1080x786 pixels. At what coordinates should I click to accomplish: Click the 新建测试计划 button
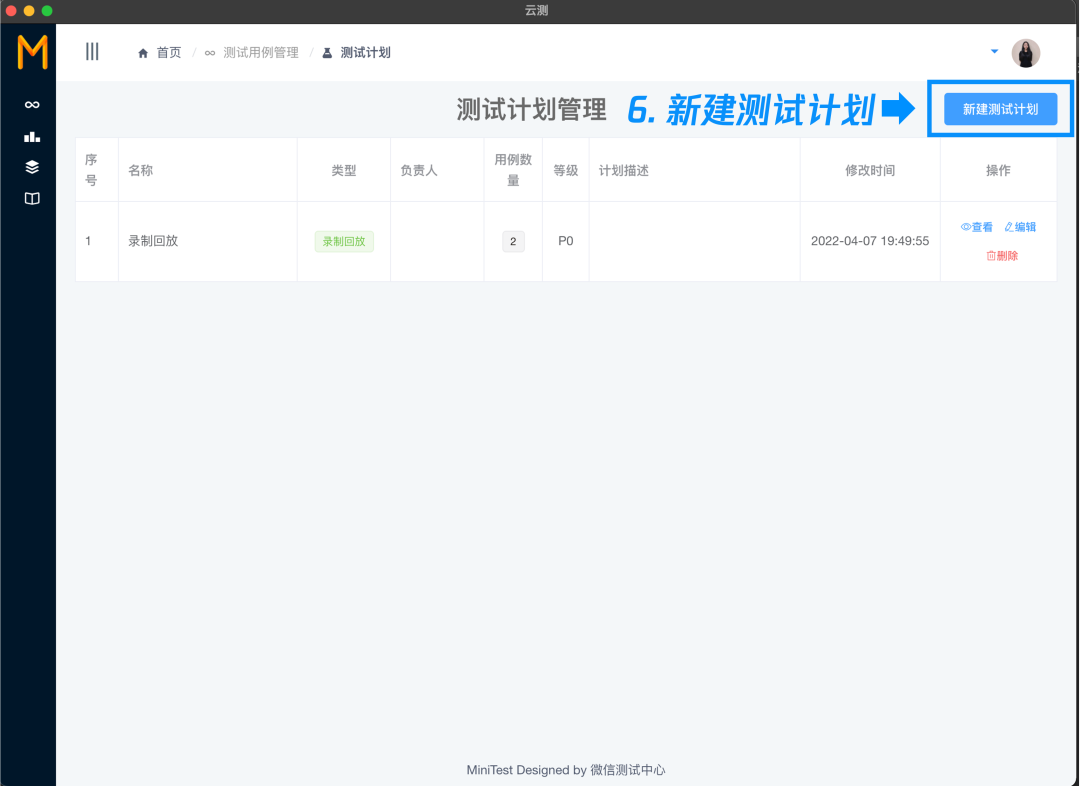pyautogui.click(x=1000, y=109)
